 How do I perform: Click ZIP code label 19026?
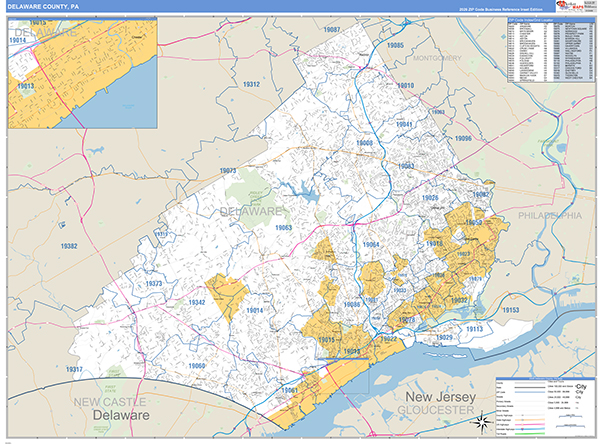pos(430,198)
